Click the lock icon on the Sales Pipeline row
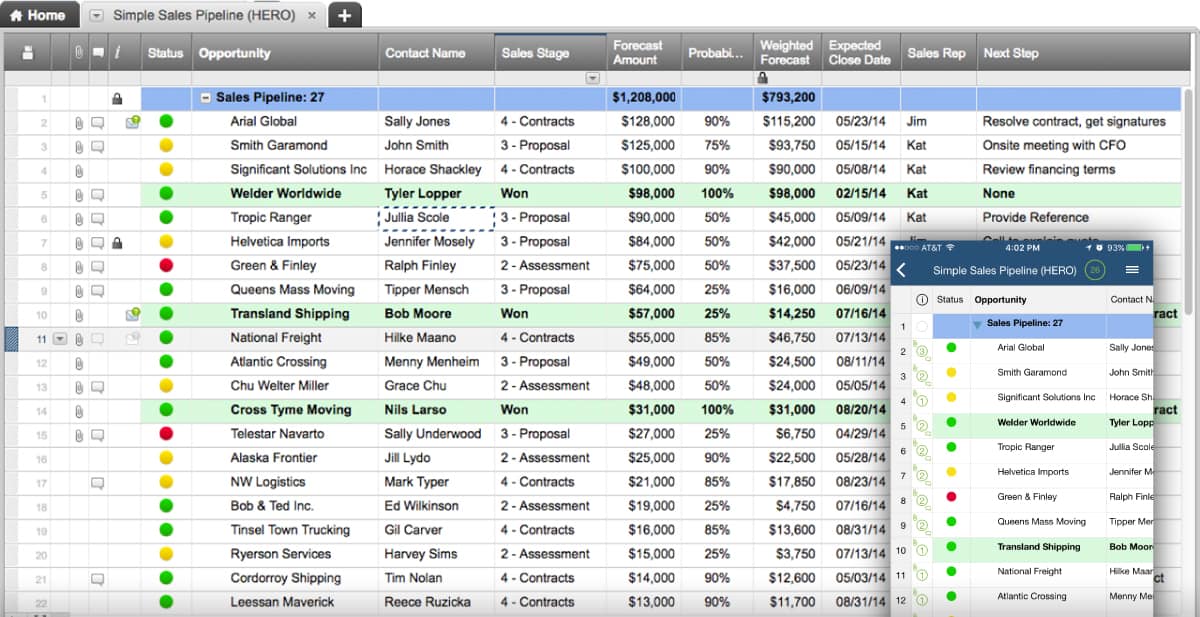 click(117, 99)
